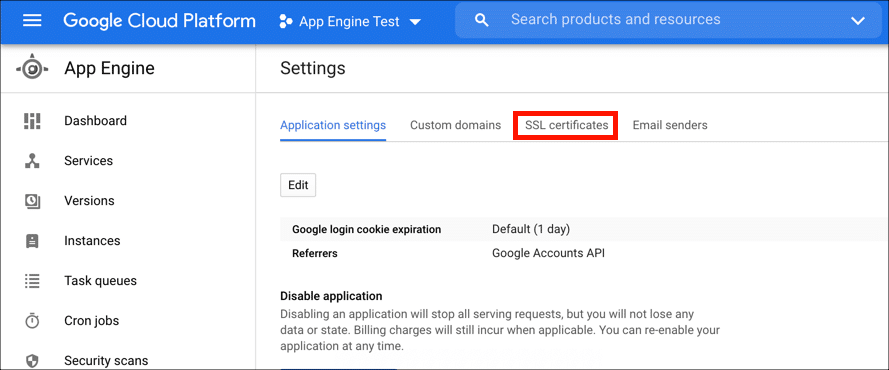Click the Edit button
Screen dimensions: 889x370
tap(298, 185)
